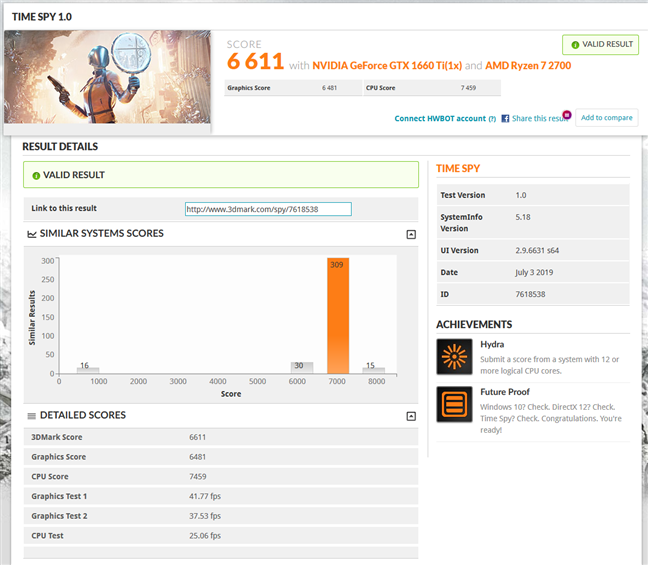Click the gray bar labeled 15

tap(373, 370)
